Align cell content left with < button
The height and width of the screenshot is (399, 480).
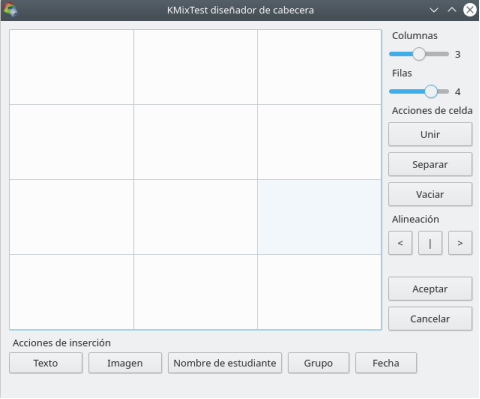400,243
